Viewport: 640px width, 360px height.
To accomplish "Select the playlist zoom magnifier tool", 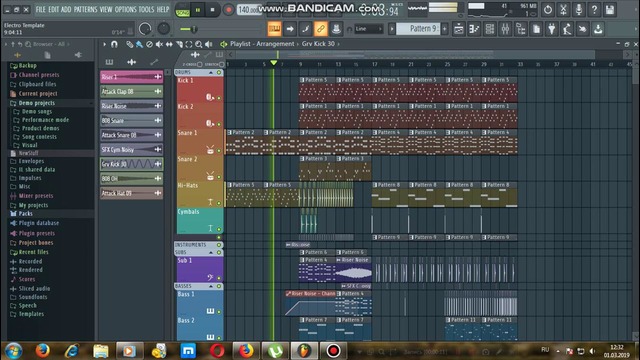I will [198, 44].
